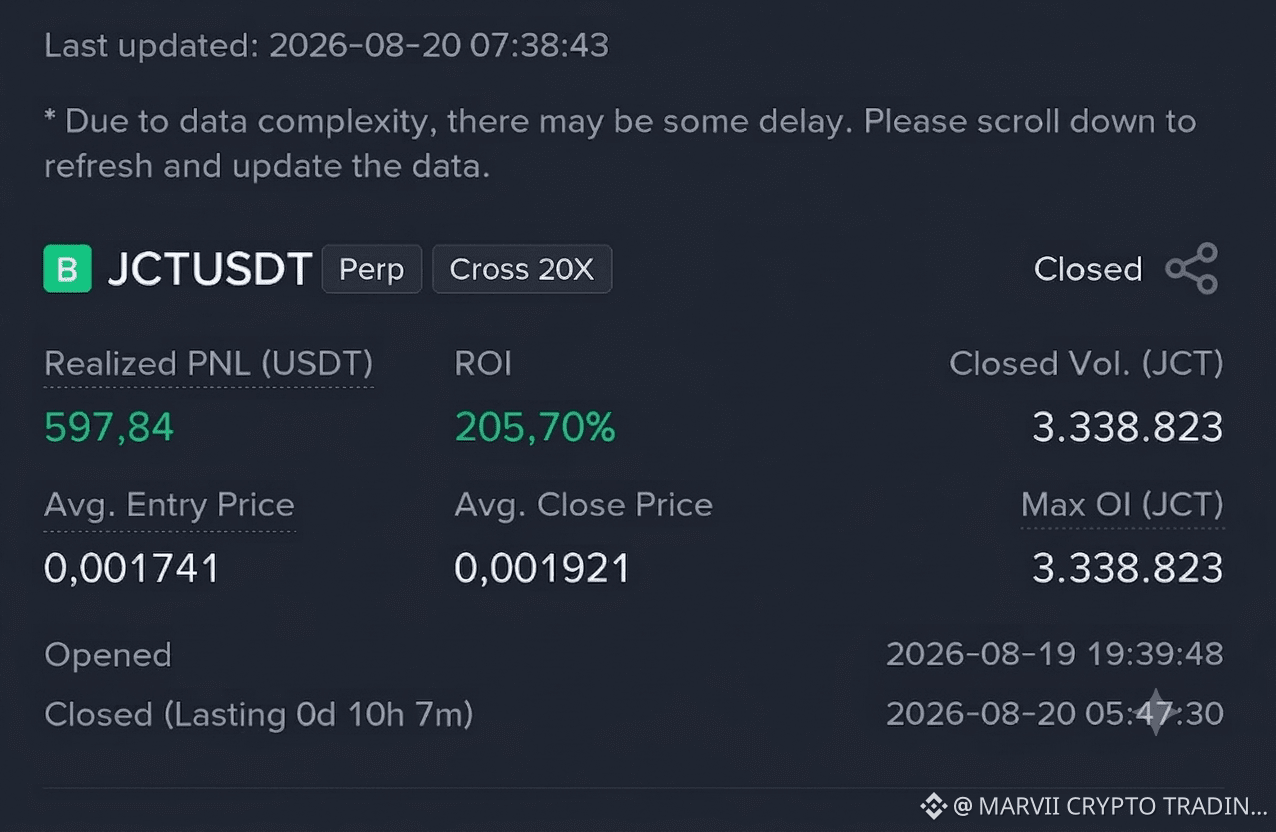Screen dimensions: 1276x832
Task: Click the MARVII CRYPTO TRADIN watermark text
Action: point(1111,806)
